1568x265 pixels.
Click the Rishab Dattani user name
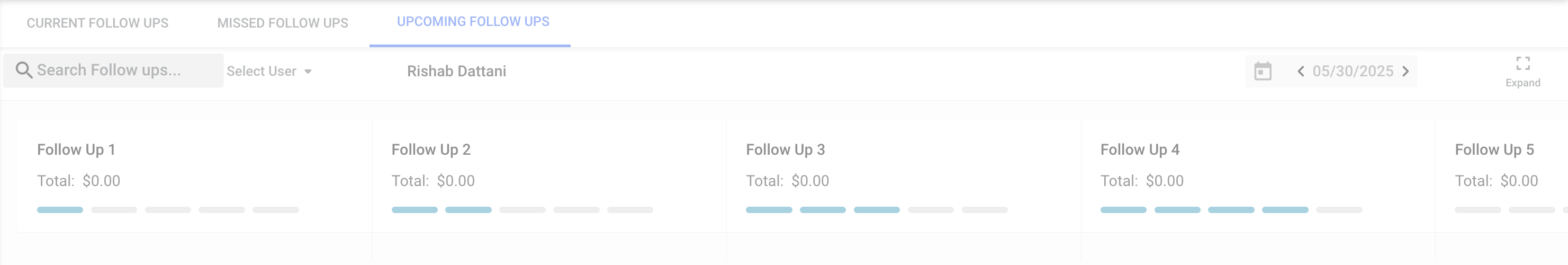pyautogui.click(x=456, y=71)
